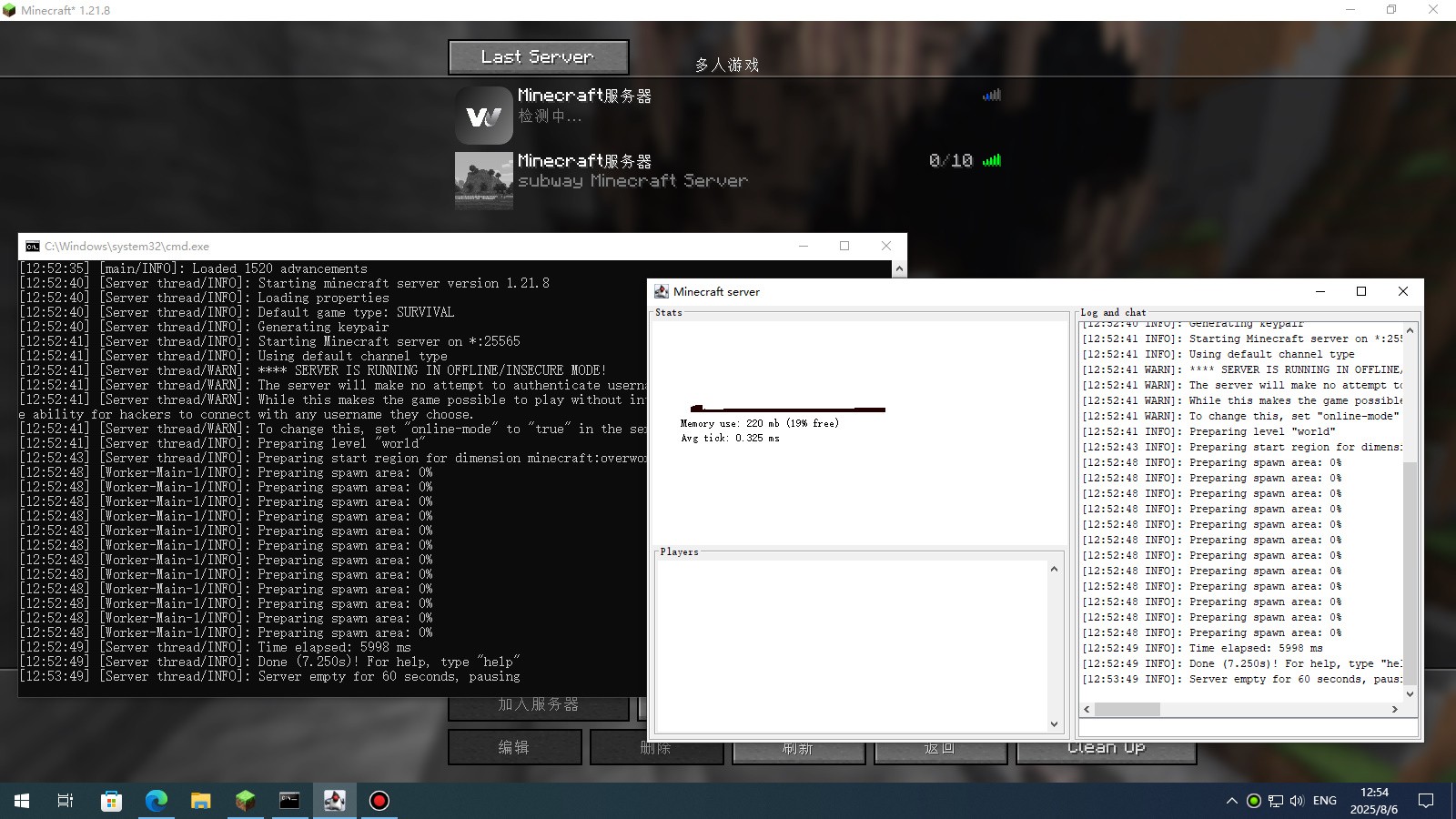
Task: Click the cmd.exe title bar icon
Action: (33, 247)
